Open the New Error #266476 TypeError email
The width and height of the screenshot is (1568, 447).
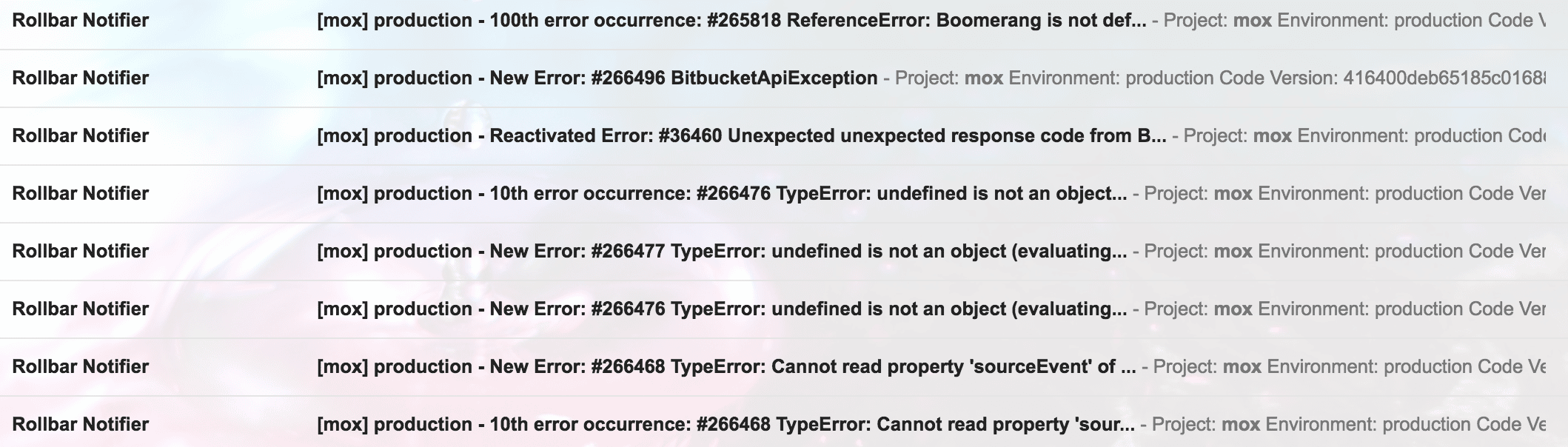pyautogui.click(x=721, y=309)
